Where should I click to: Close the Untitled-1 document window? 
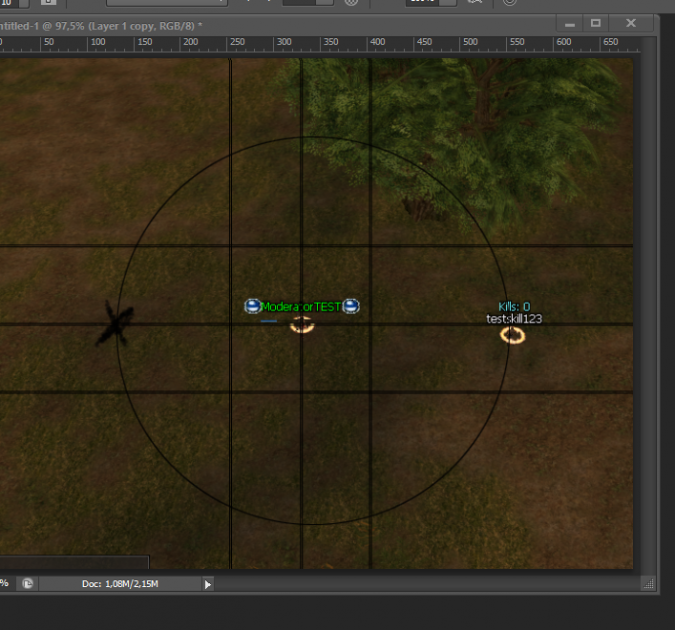click(631, 22)
